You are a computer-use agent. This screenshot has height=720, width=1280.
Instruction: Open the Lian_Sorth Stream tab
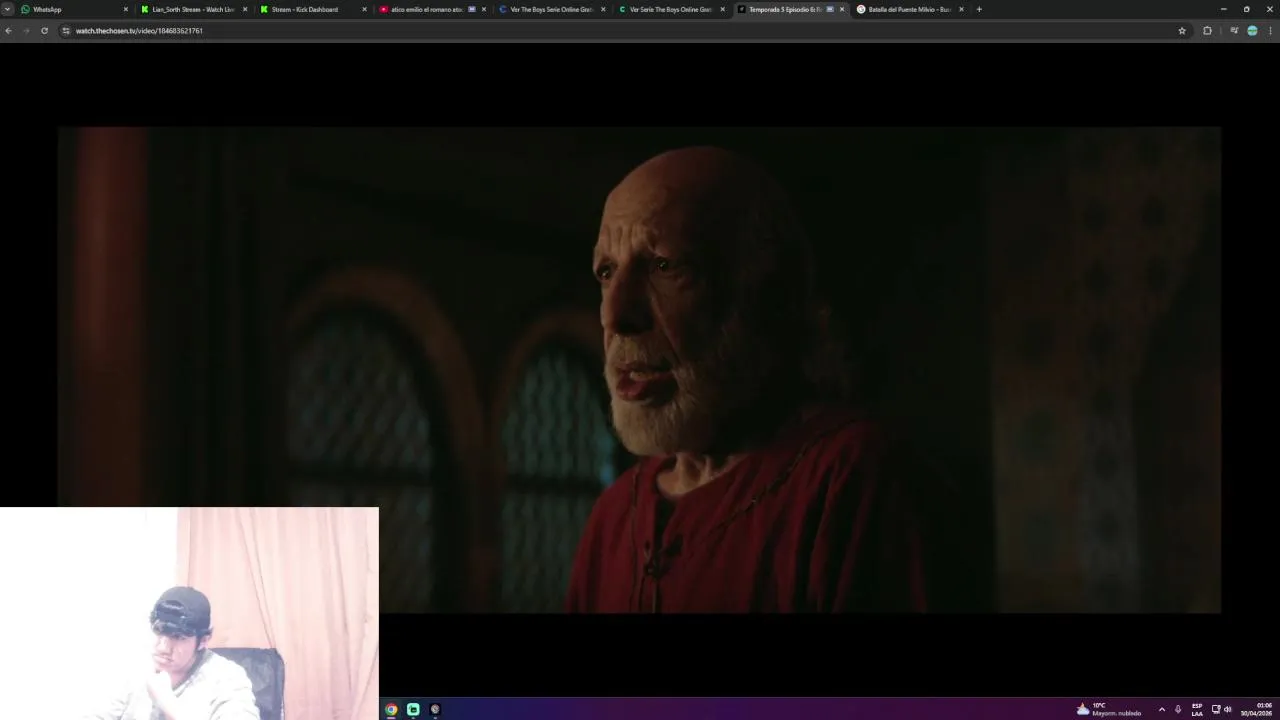tap(193, 9)
